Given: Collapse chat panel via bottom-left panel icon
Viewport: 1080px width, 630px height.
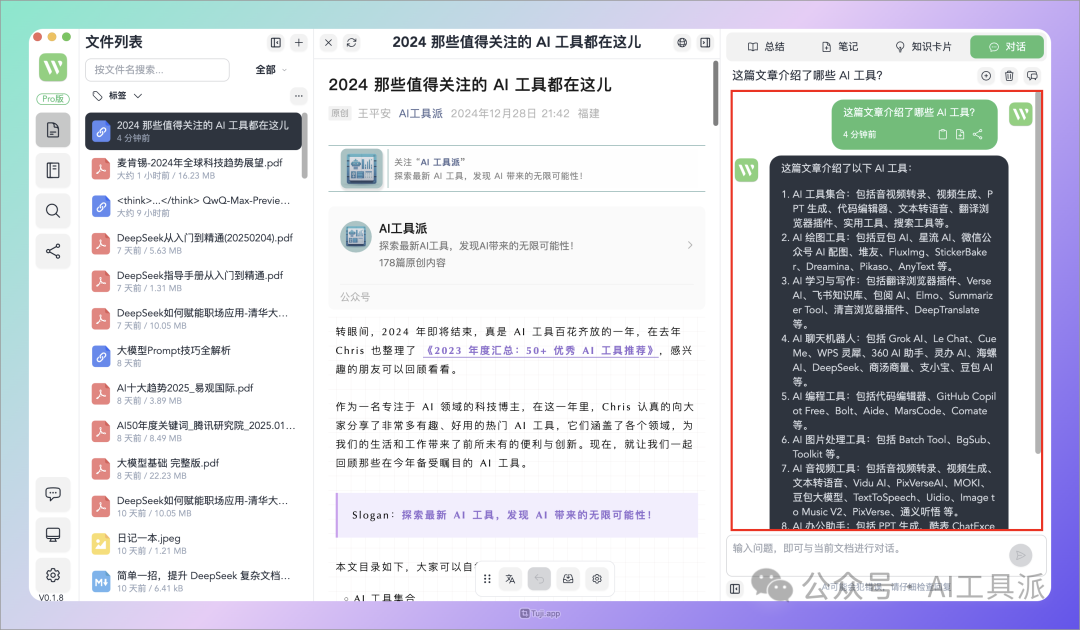Looking at the screenshot, I should [736, 589].
